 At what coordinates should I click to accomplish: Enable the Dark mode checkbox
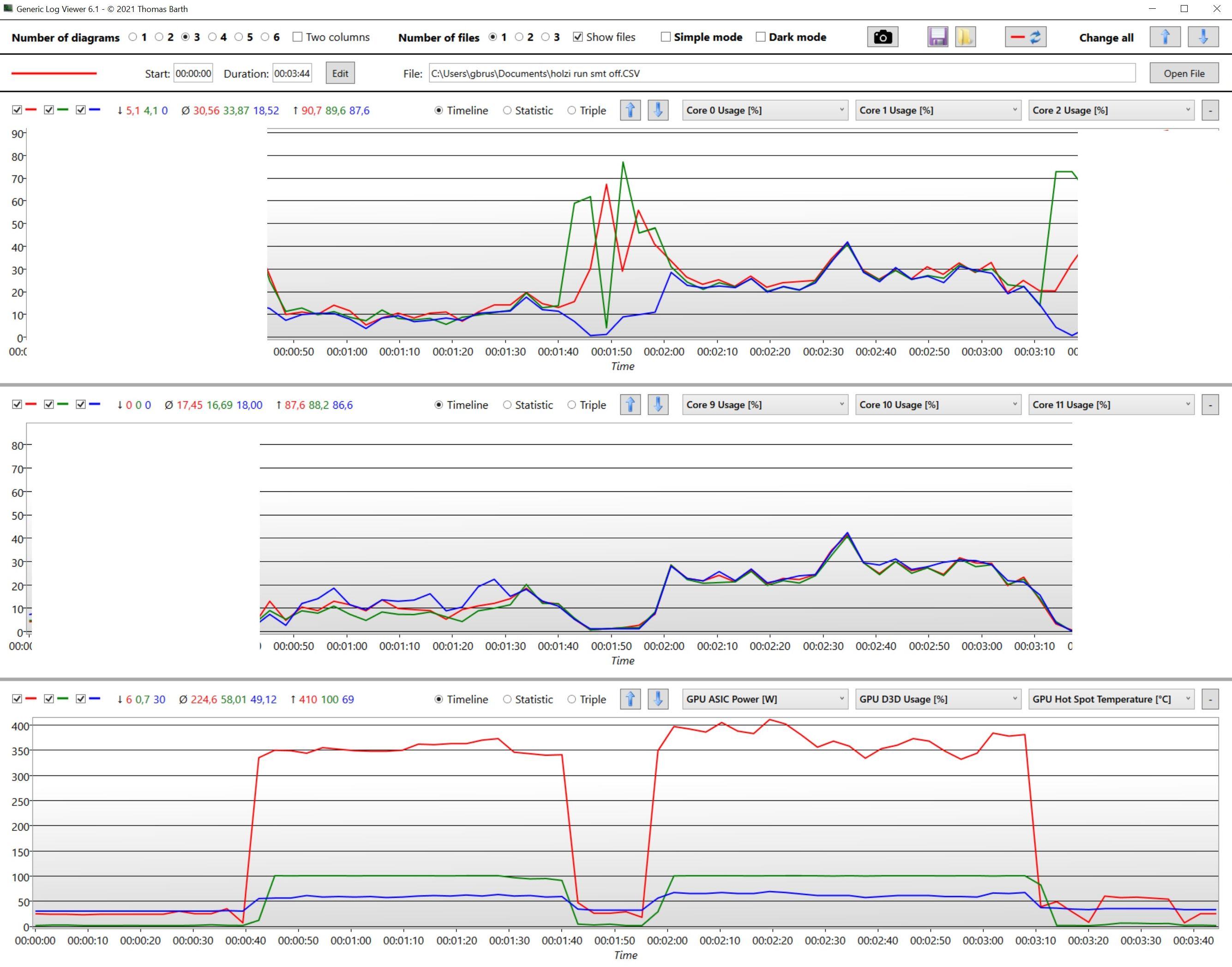point(761,37)
